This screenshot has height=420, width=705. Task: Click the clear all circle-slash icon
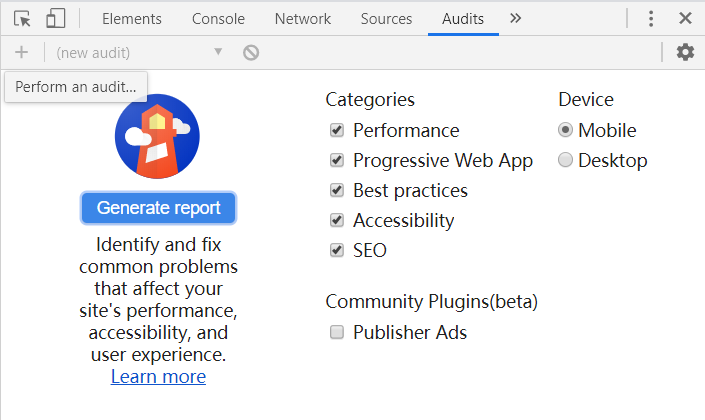click(x=251, y=53)
